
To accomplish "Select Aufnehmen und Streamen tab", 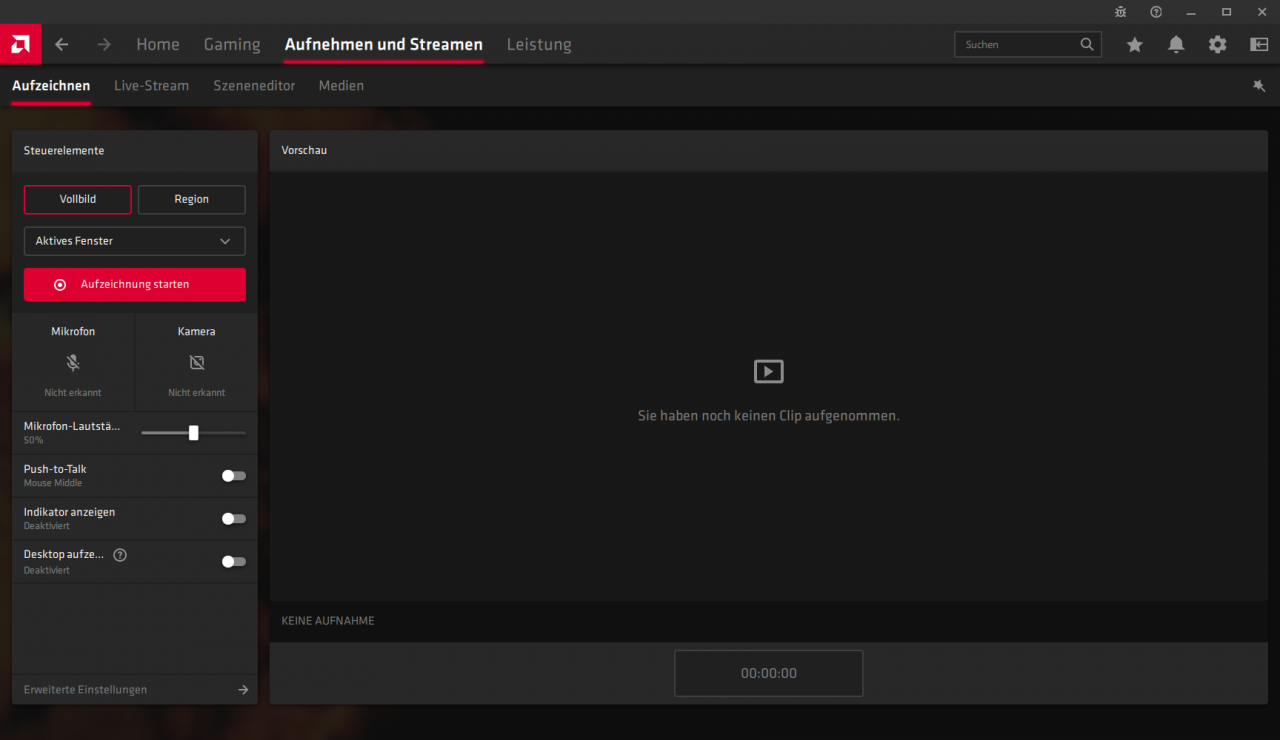I will tap(384, 44).
